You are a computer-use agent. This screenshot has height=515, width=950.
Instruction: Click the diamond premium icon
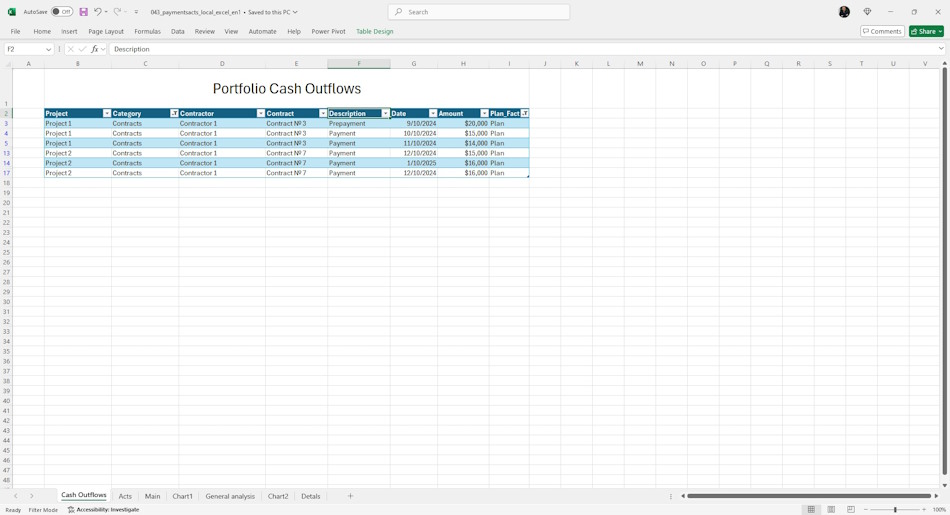click(x=867, y=12)
